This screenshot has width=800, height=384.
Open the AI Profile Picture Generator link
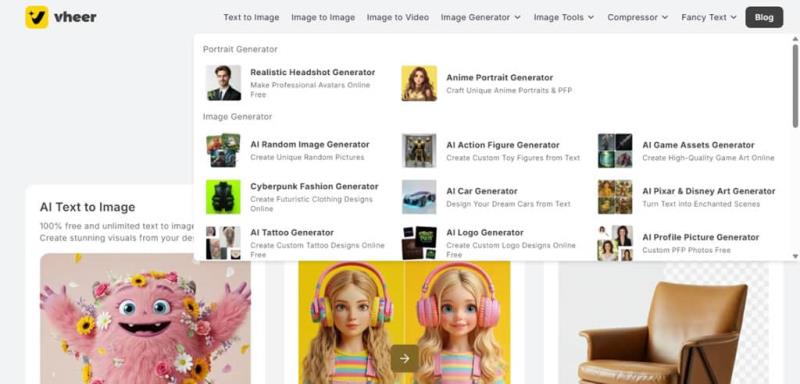tap(701, 237)
